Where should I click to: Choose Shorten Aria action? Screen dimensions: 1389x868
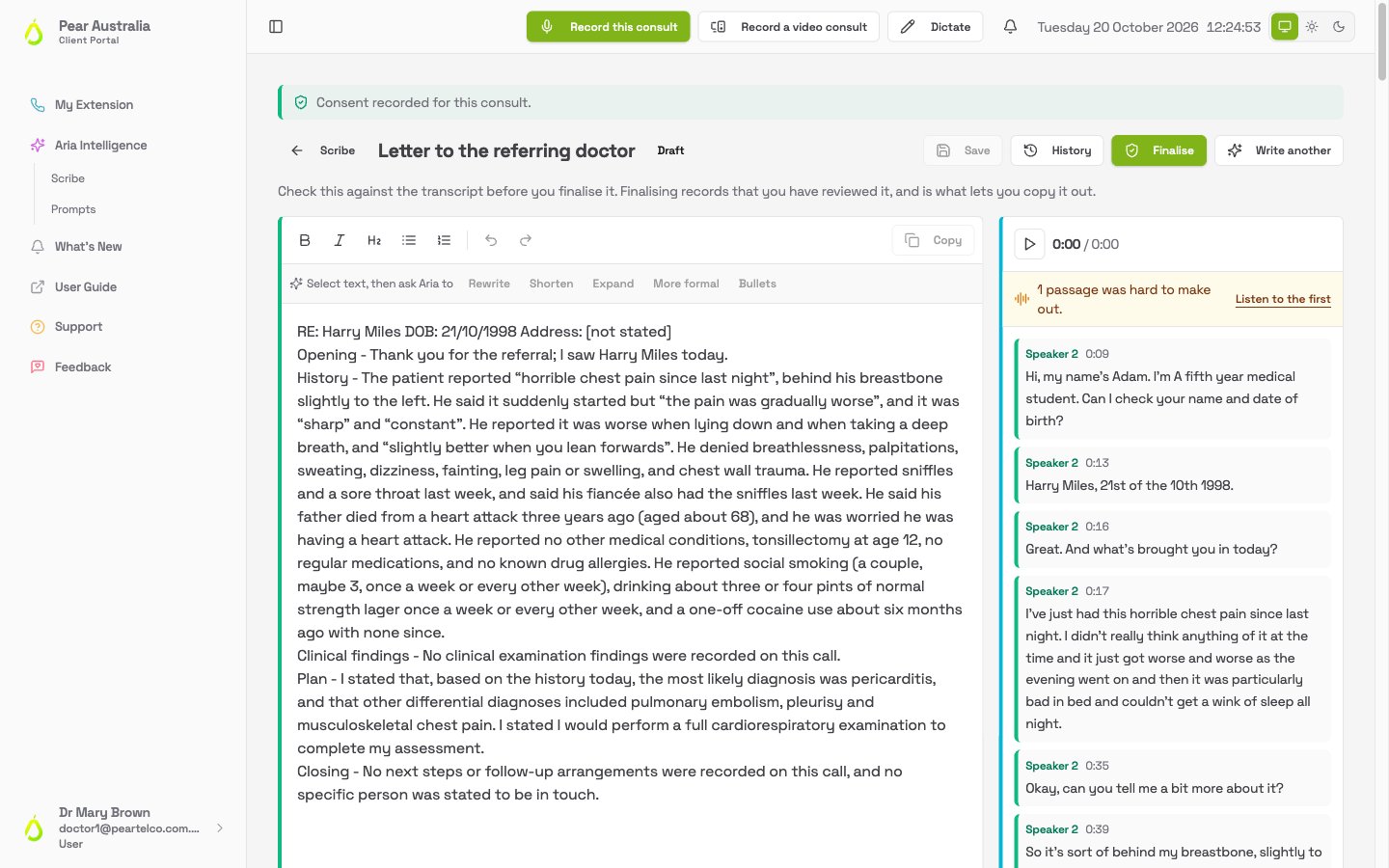coord(551,284)
